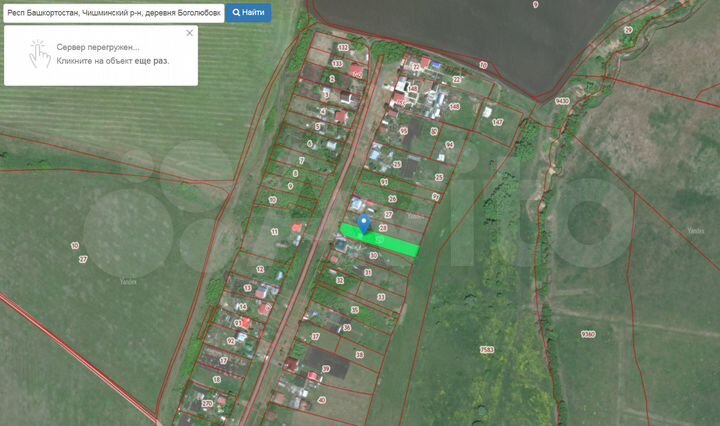The width and height of the screenshot is (720, 426).
Task: Click parcel number 33 east of the road
Action: (x=381, y=297)
